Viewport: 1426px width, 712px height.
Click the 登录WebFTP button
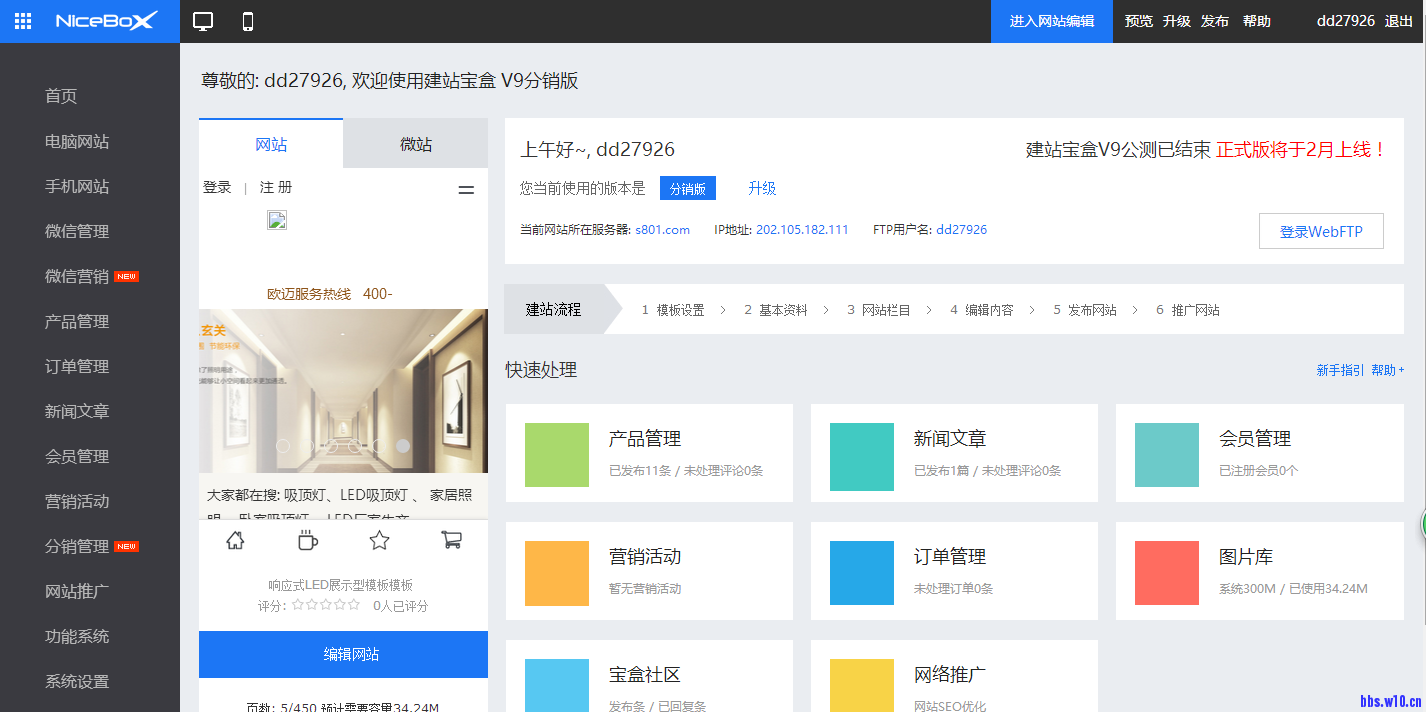1321,231
